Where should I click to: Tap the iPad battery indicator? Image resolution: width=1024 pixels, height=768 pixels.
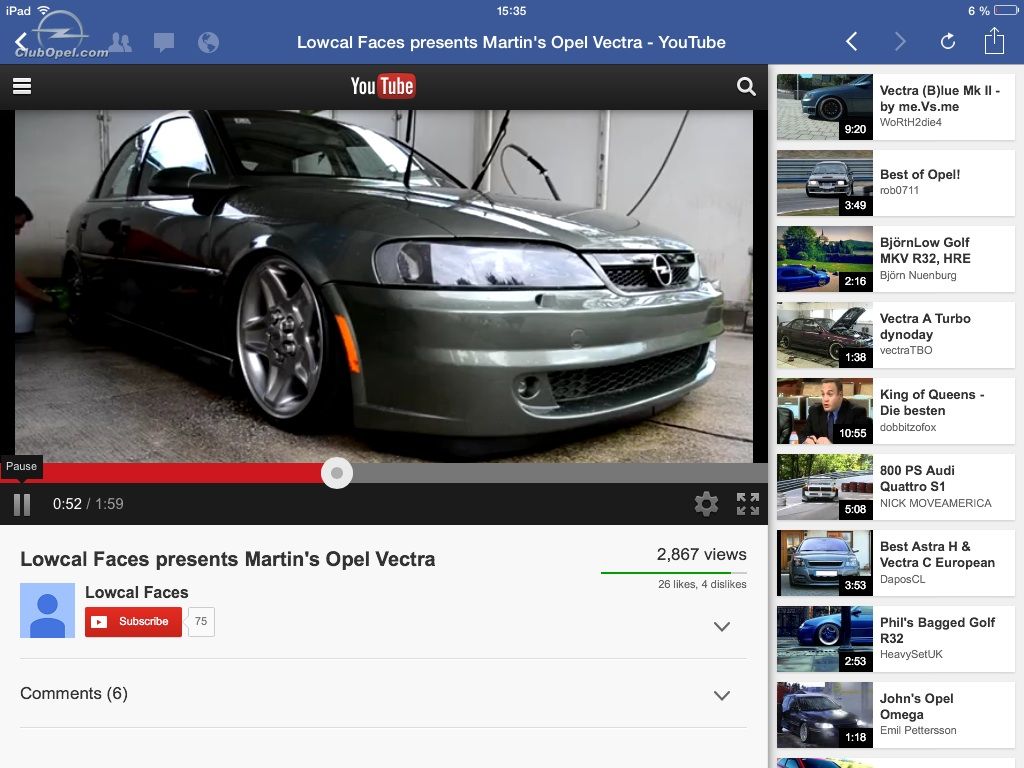[x=1006, y=10]
